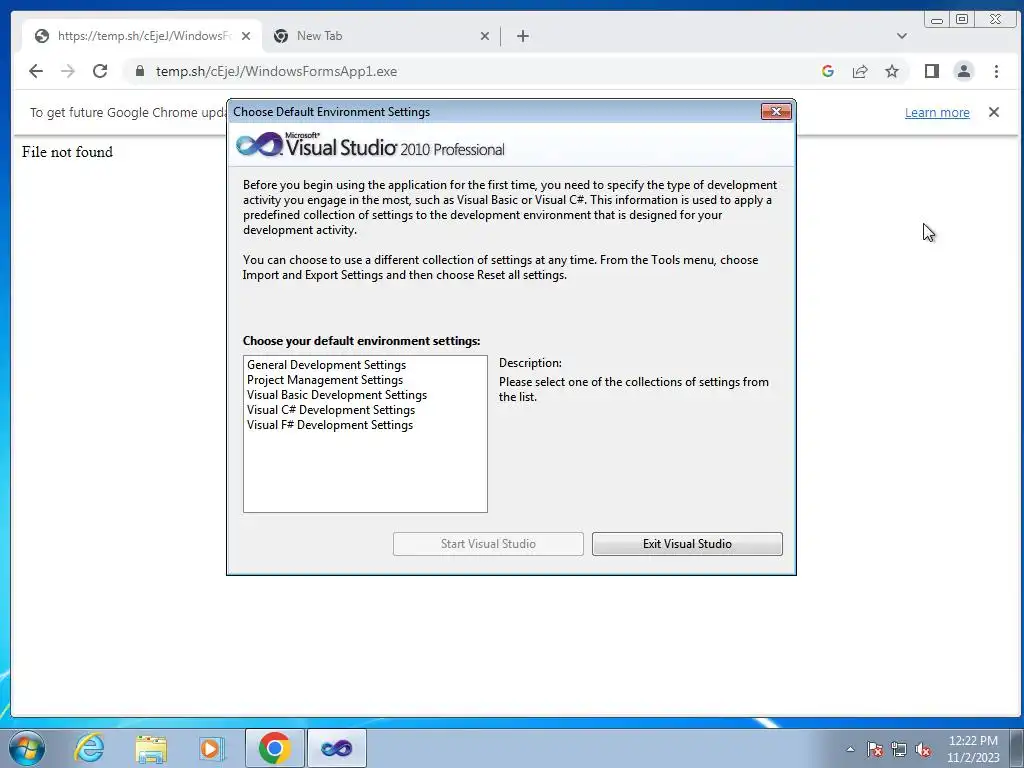The width and height of the screenshot is (1024, 768).
Task: Click the padlock site info icon
Action: click(139, 71)
